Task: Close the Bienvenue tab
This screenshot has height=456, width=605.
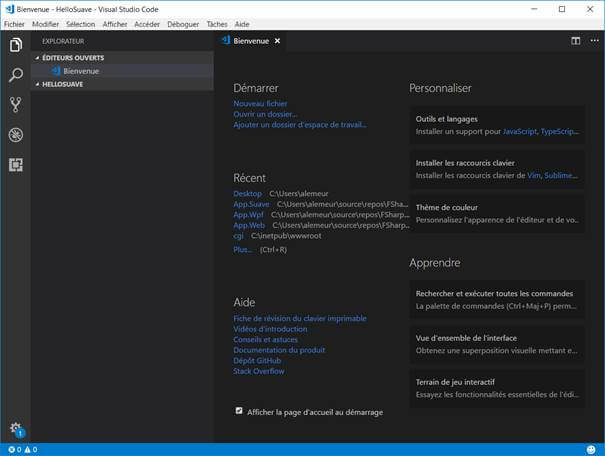Action: (277, 41)
